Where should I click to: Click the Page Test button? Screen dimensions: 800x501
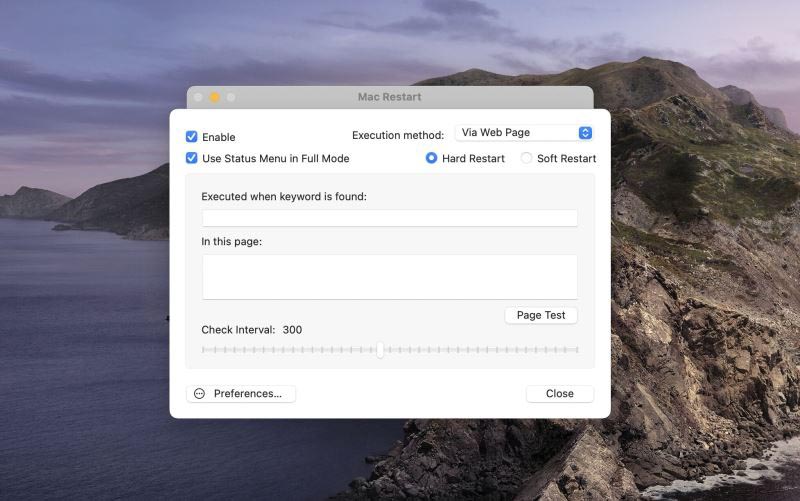pos(541,315)
